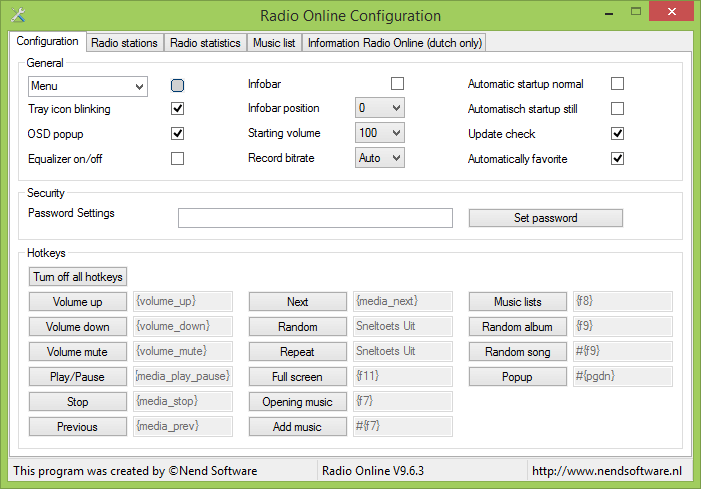
Task: Click the Music lists hotkey button
Action: pos(518,302)
